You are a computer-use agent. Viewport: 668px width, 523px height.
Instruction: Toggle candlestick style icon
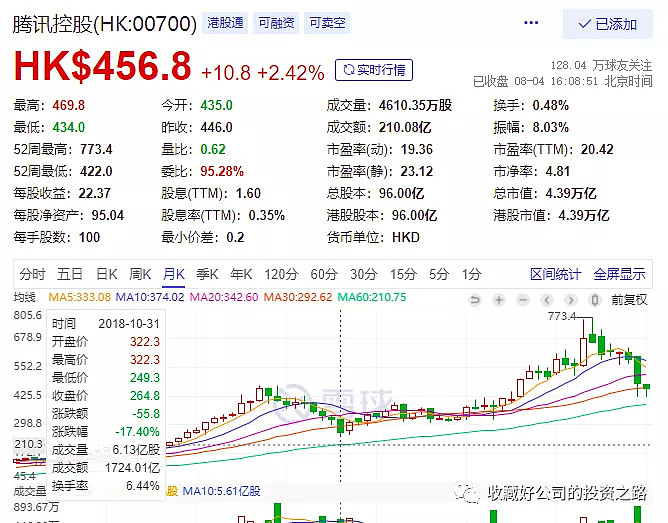click(595, 300)
